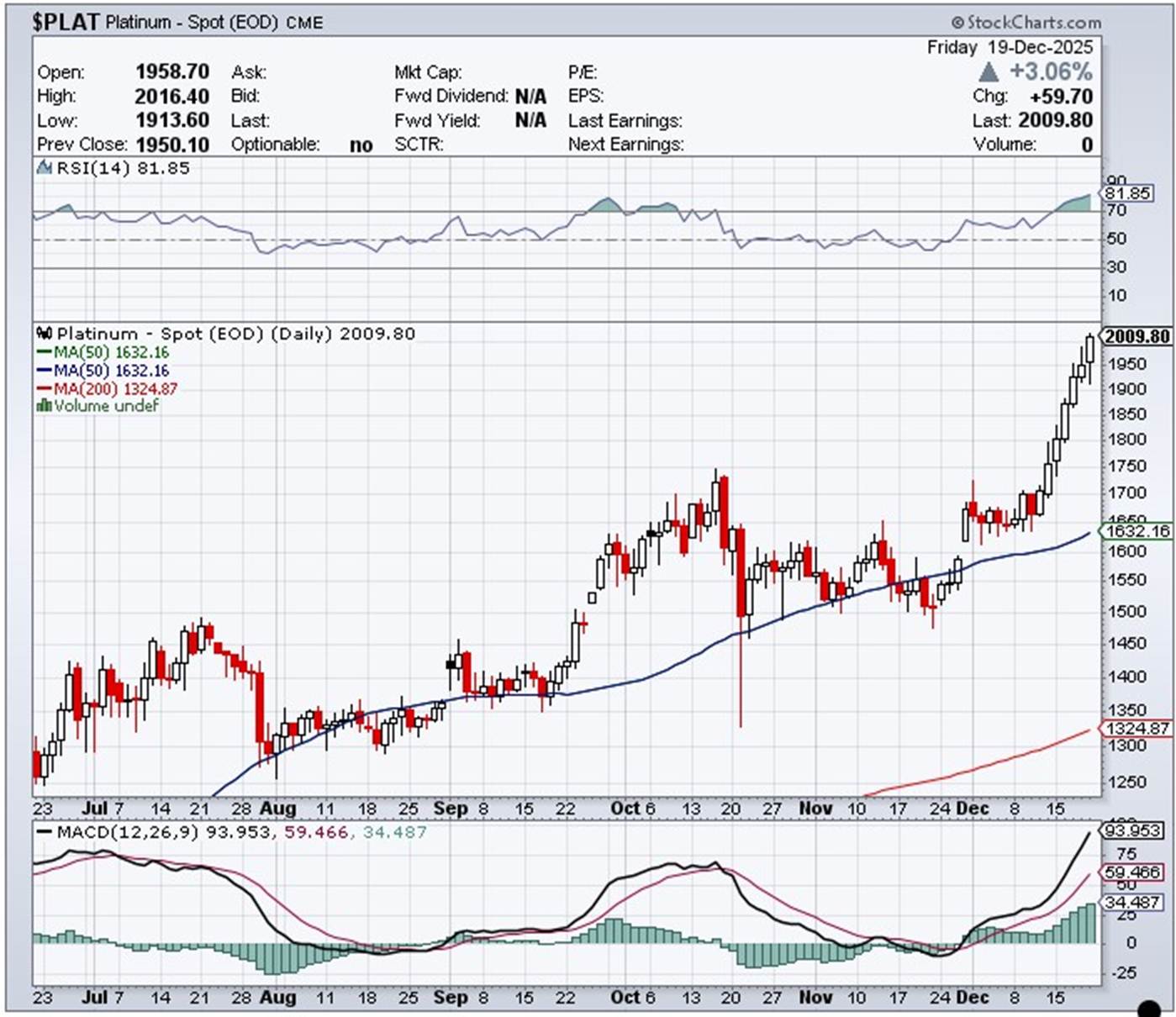Click the 1632.16 moving average axis tag

1136,531
